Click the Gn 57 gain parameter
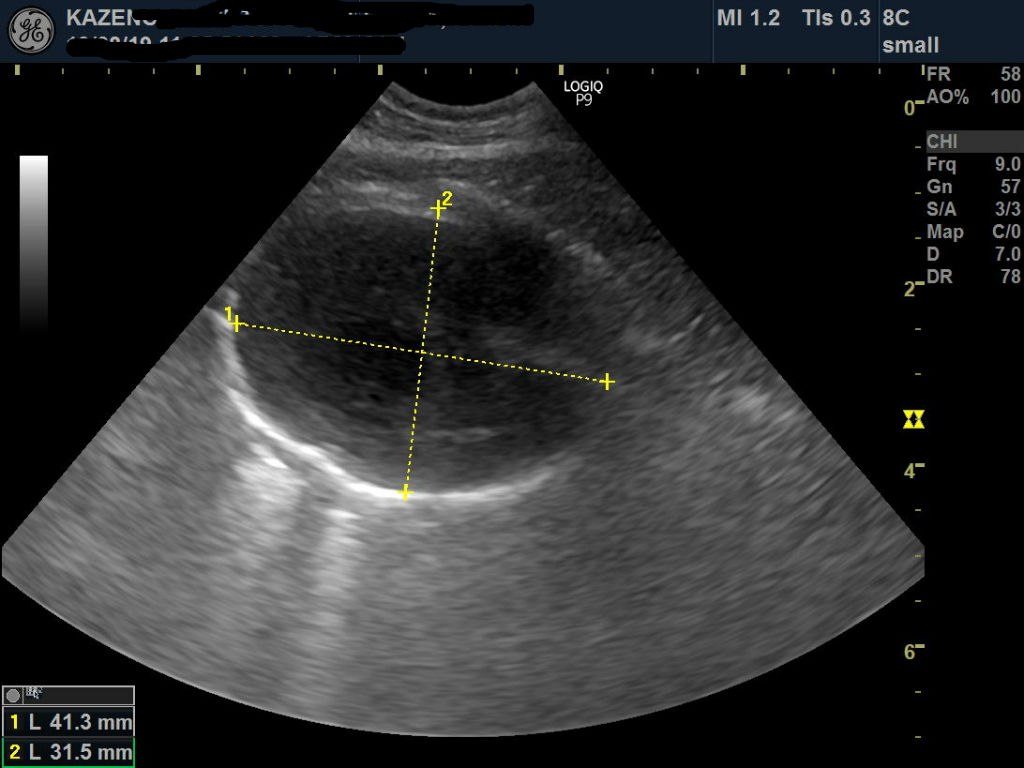This screenshot has height=768, width=1024. pos(973,187)
